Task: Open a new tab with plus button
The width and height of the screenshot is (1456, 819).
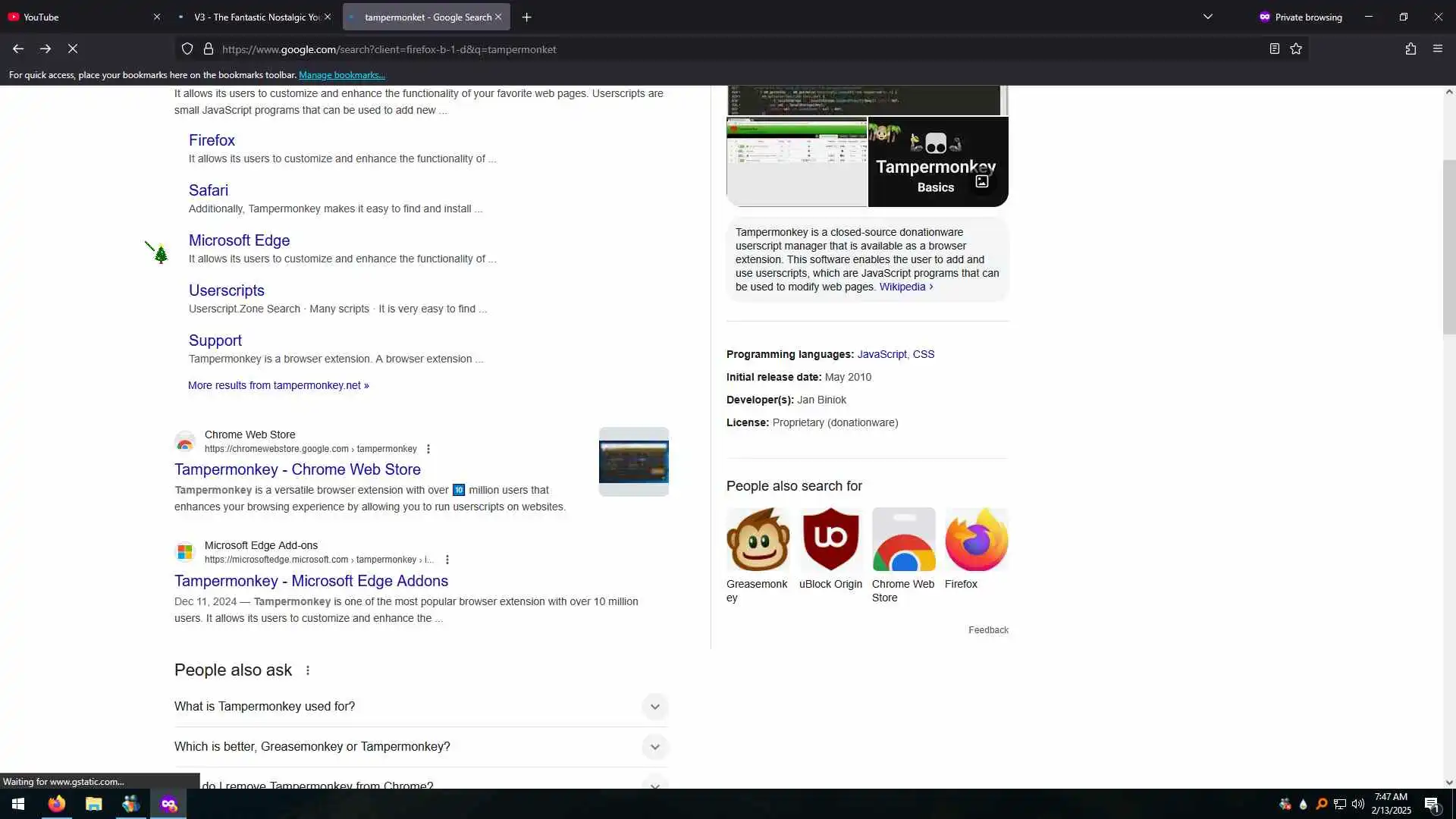Action: tap(526, 17)
